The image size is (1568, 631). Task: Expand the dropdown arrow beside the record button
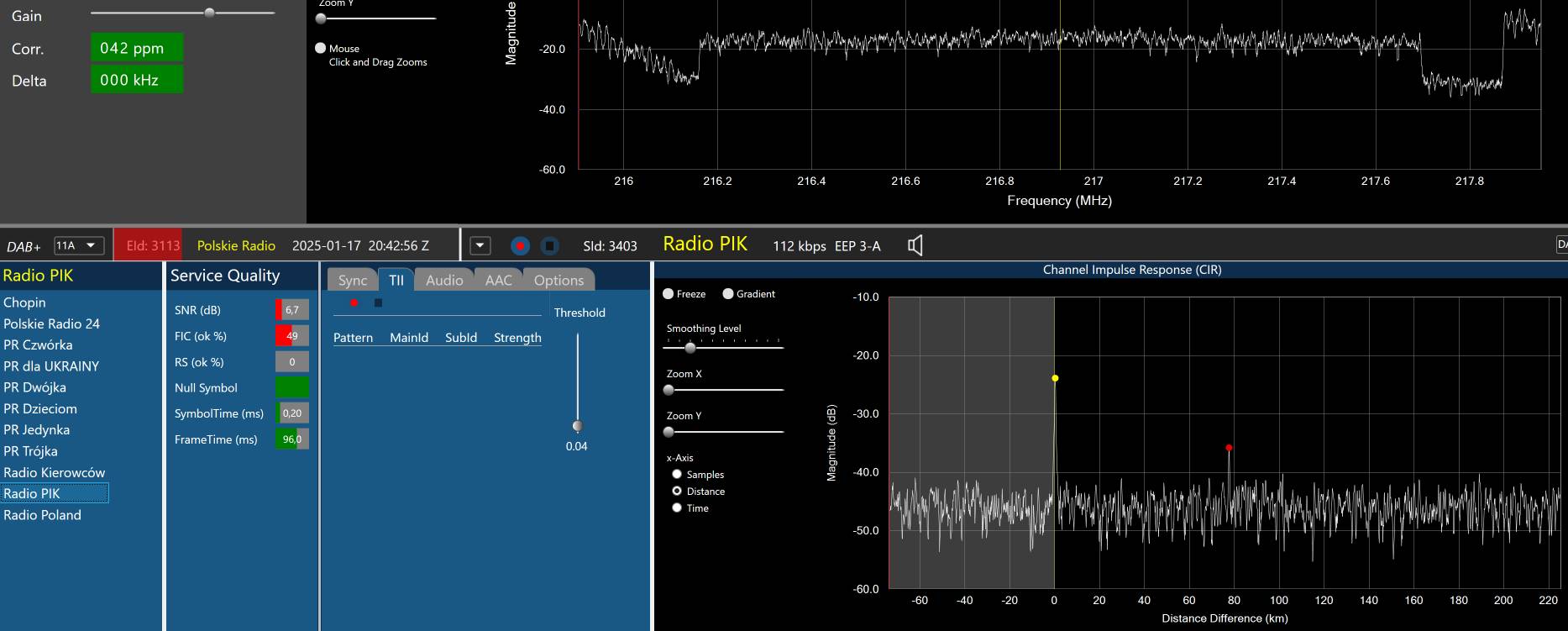(x=480, y=245)
